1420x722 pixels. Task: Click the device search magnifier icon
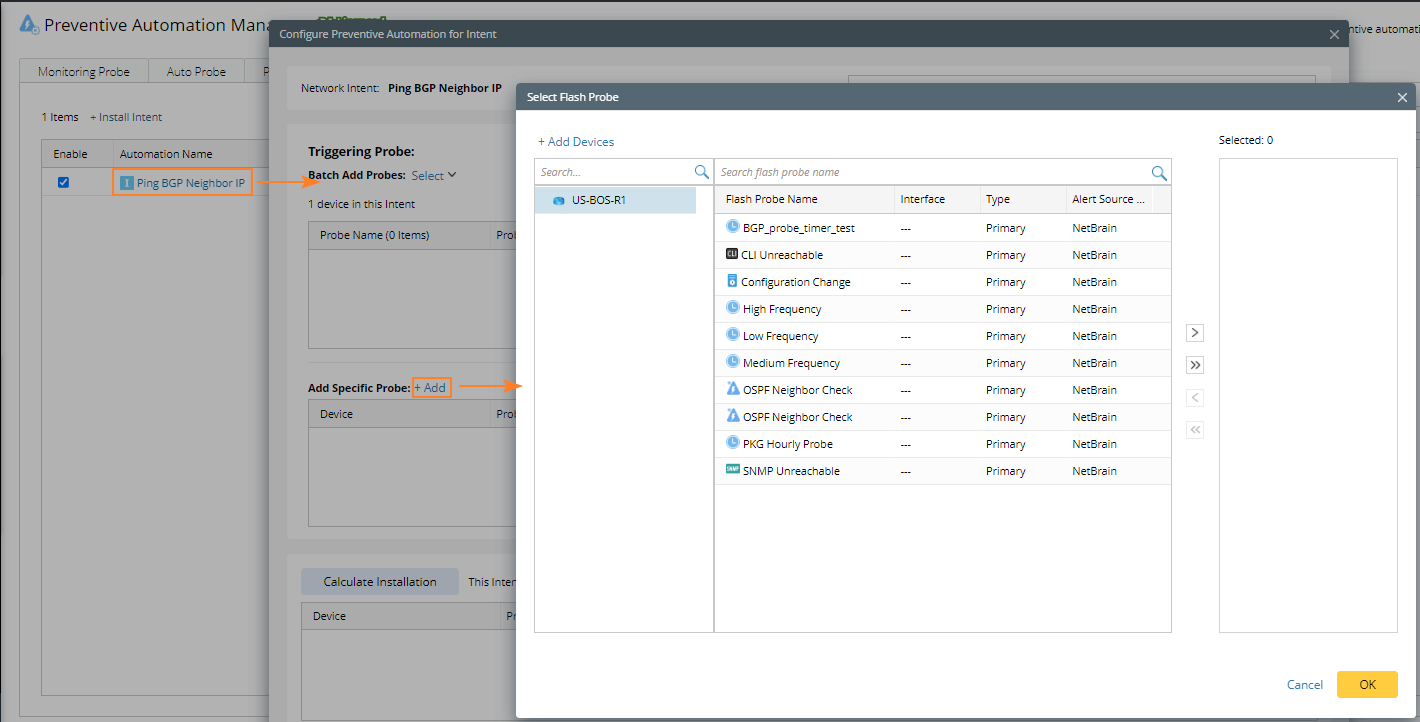[702, 173]
